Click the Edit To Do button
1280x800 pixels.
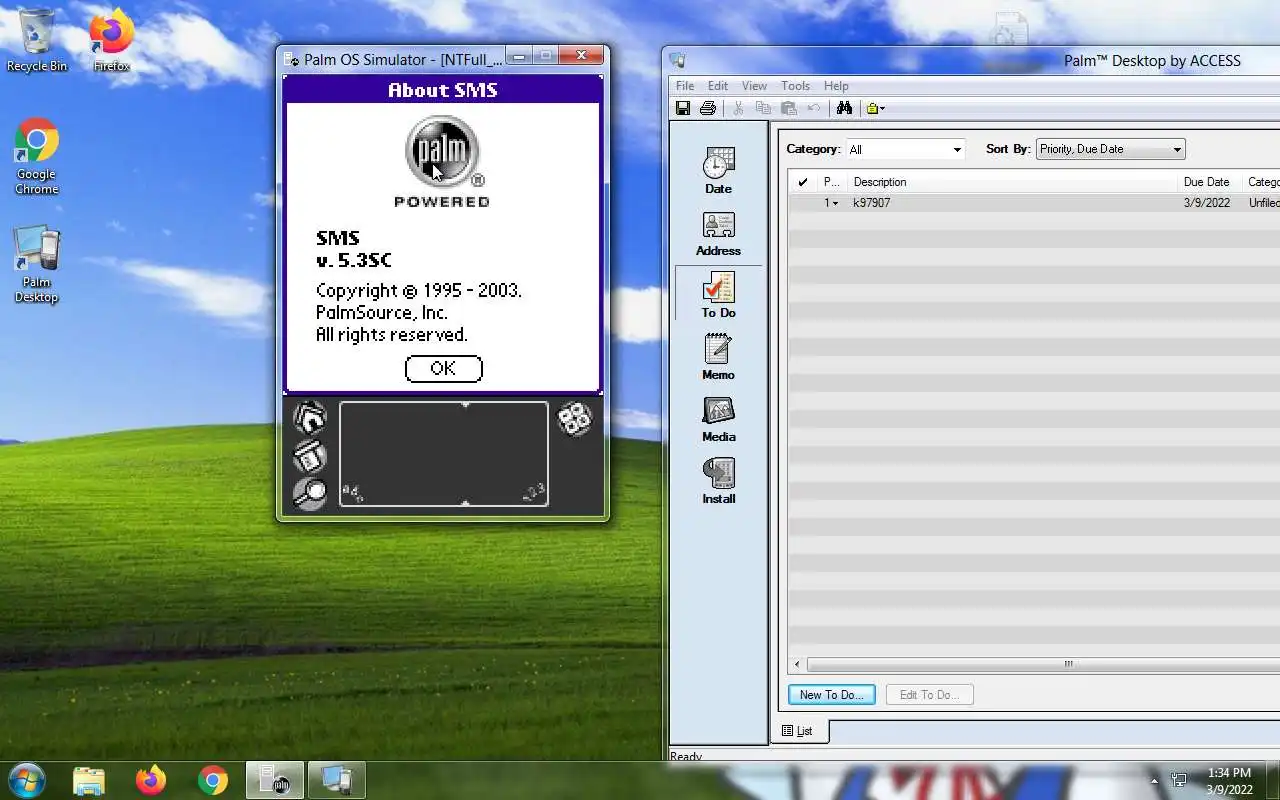tap(929, 695)
